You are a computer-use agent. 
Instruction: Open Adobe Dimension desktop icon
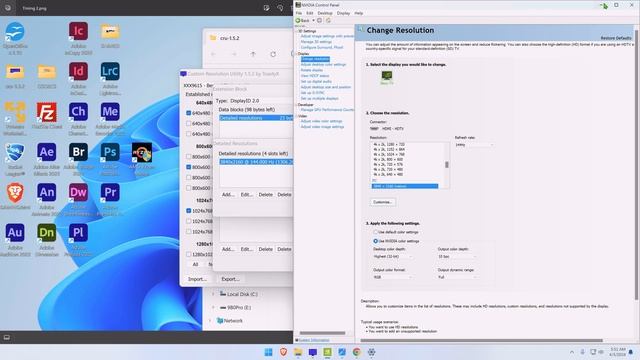[x=47, y=240]
